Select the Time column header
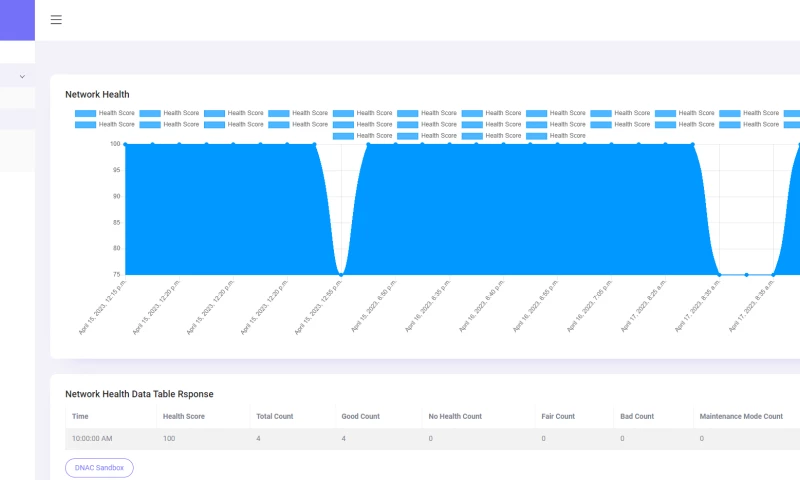The height and width of the screenshot is (480, 800). [x=80, y=416]
